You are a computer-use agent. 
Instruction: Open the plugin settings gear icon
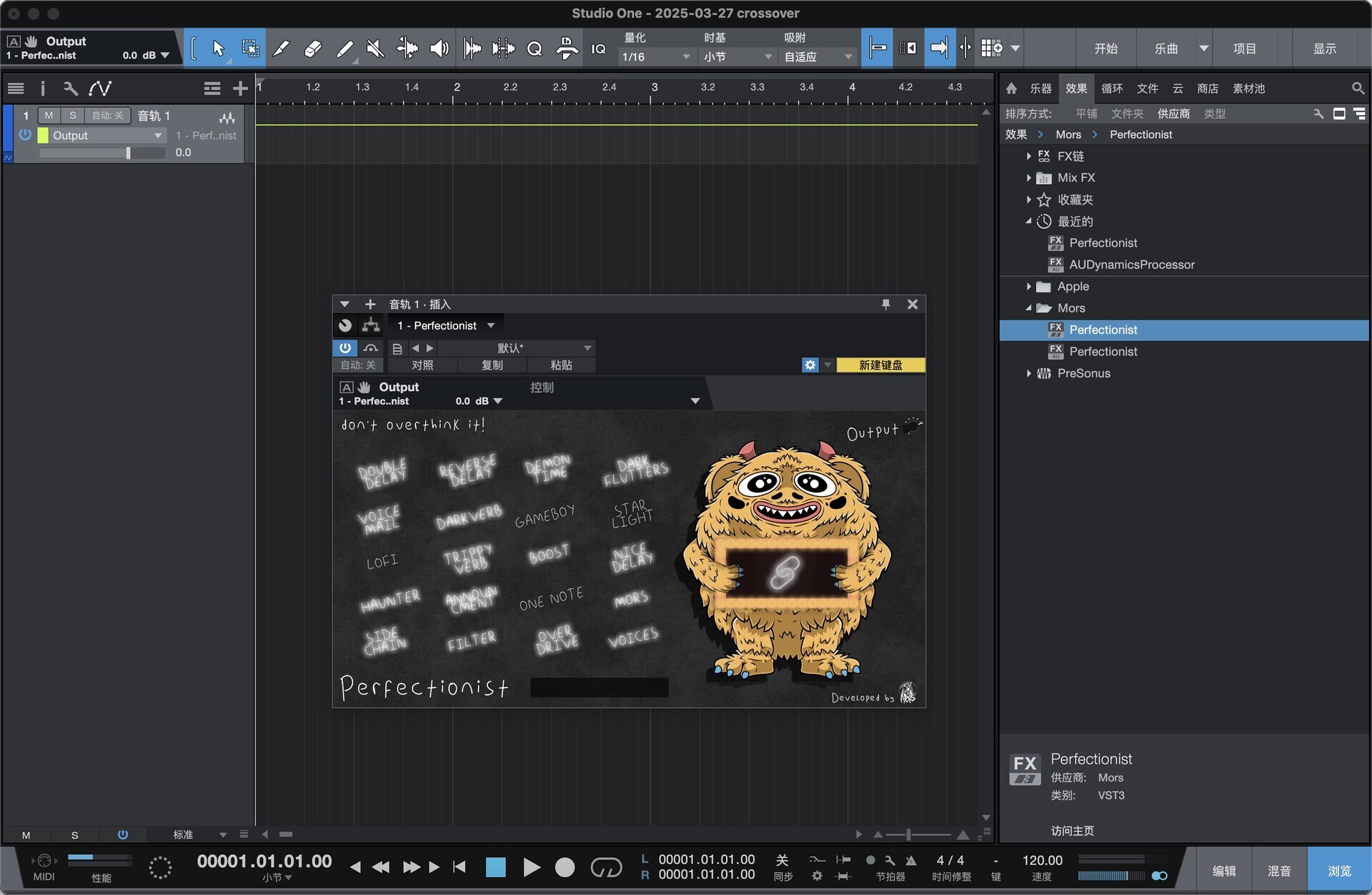coord(810,365)
